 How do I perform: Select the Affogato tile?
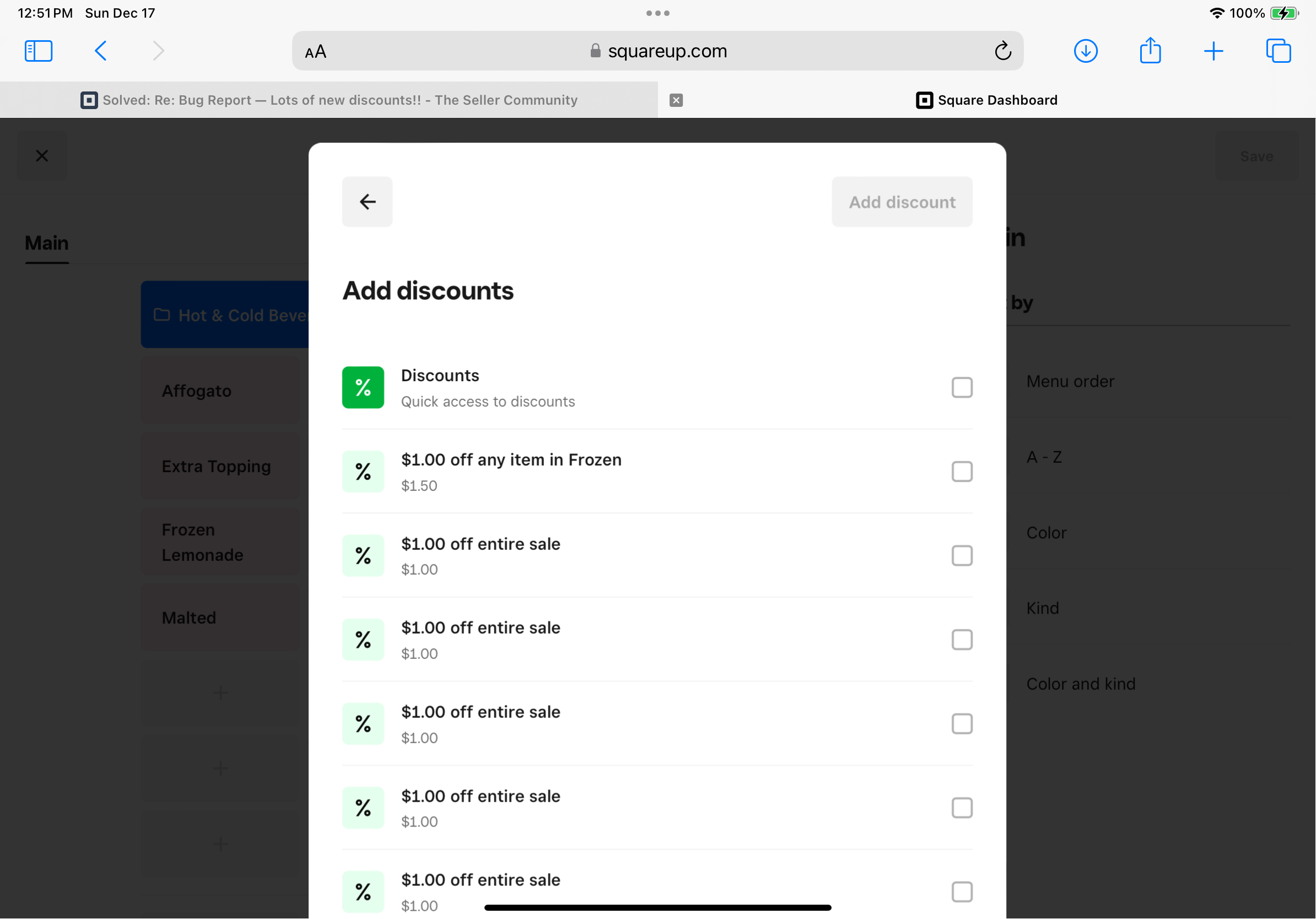point(220,391)
